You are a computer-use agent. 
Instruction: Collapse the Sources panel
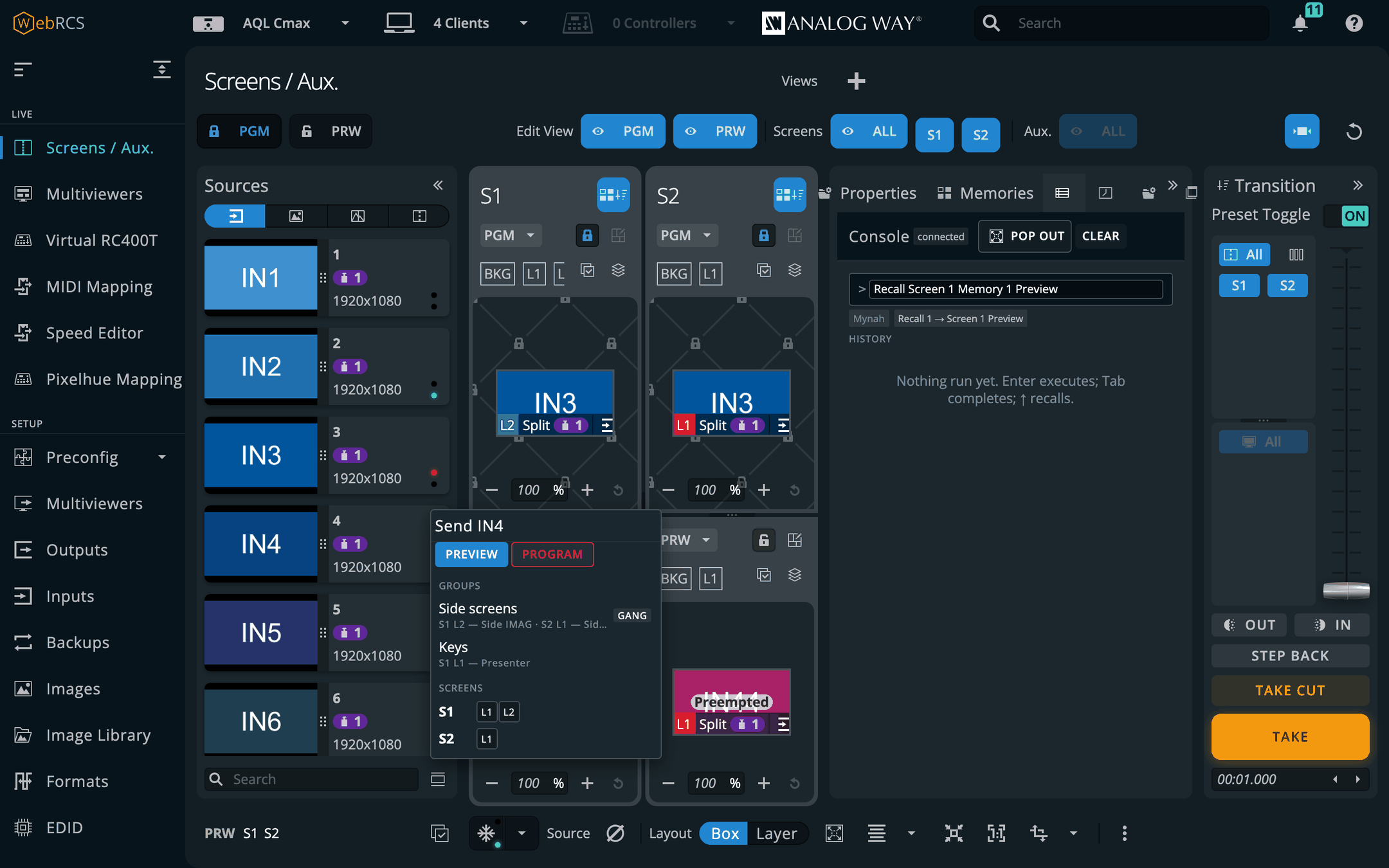pos(438,185)
